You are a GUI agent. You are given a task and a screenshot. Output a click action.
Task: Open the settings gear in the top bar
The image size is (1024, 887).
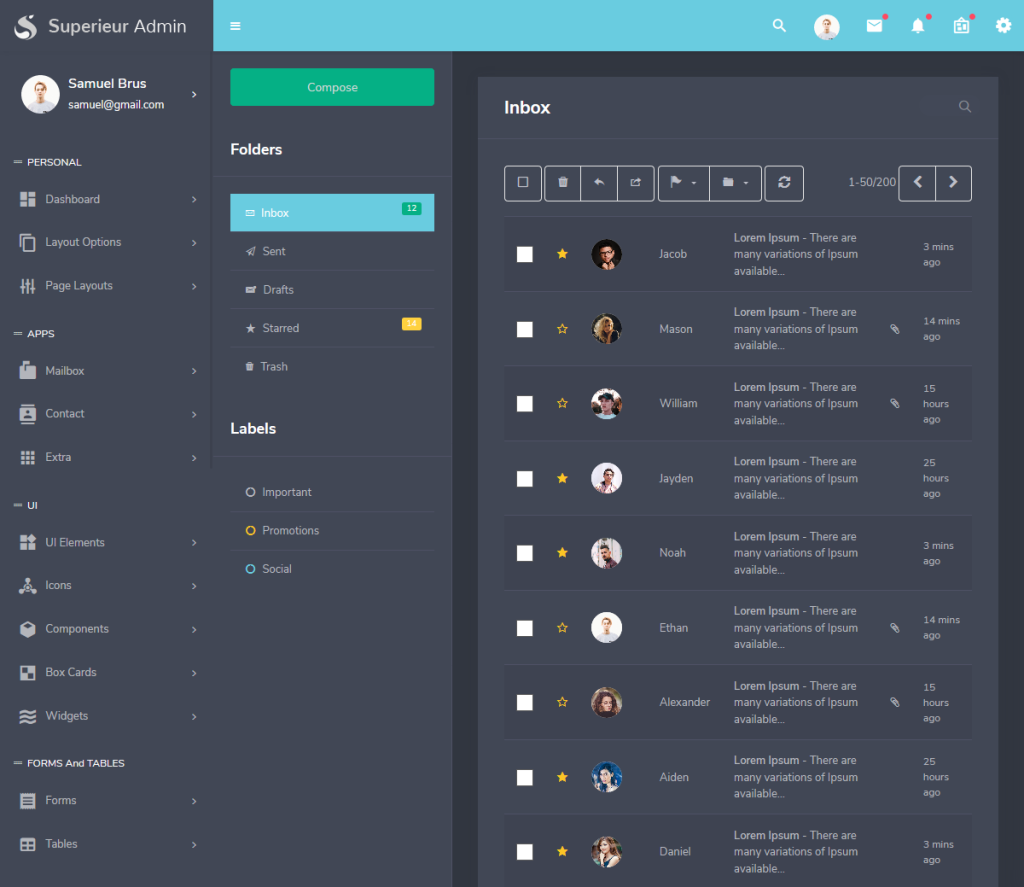pos(1003,26)
